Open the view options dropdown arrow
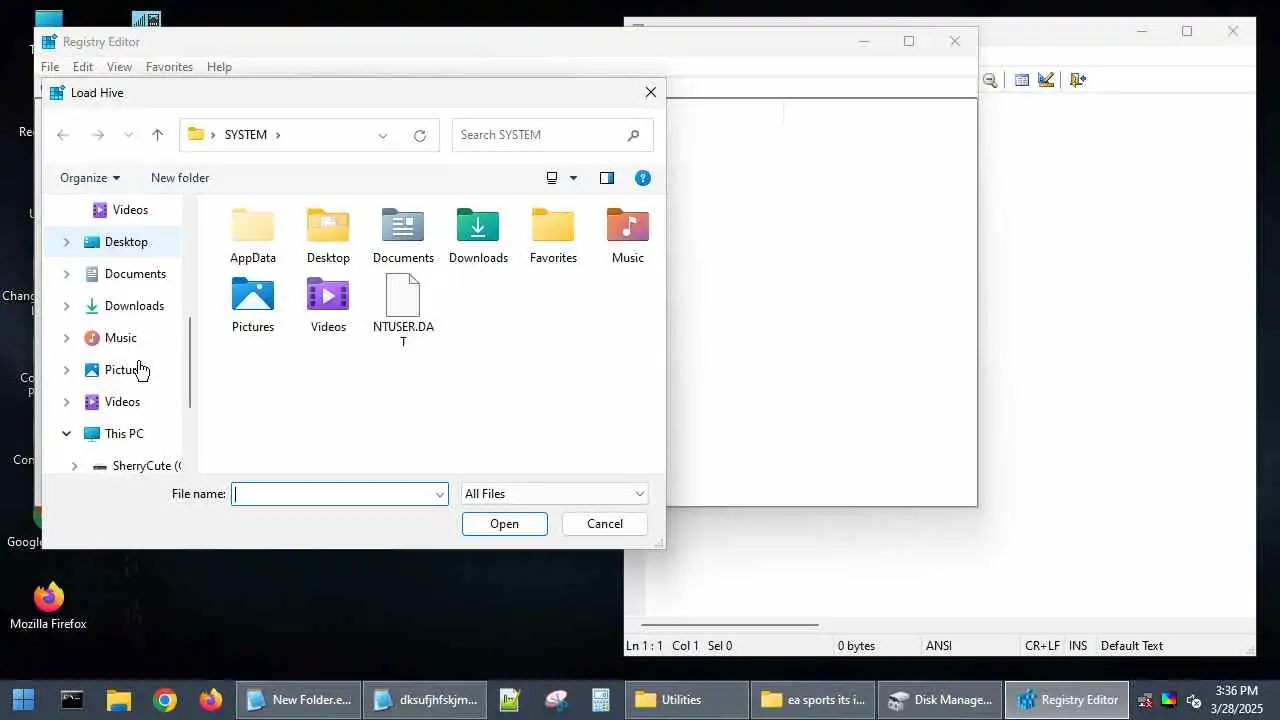The height and width of the screenshot is (720, 1280). 573,178
